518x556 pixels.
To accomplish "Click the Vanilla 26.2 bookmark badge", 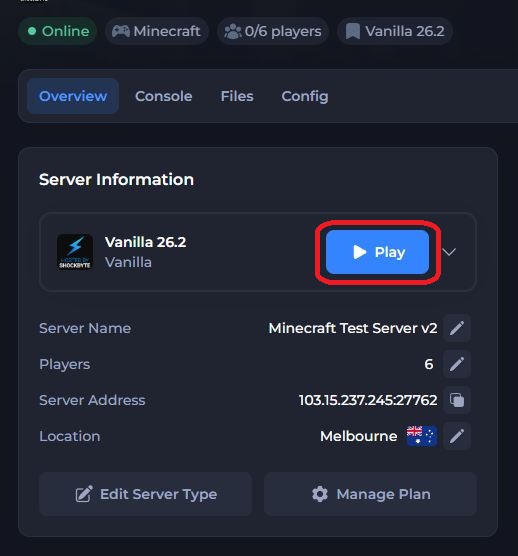I will point(395,31).
